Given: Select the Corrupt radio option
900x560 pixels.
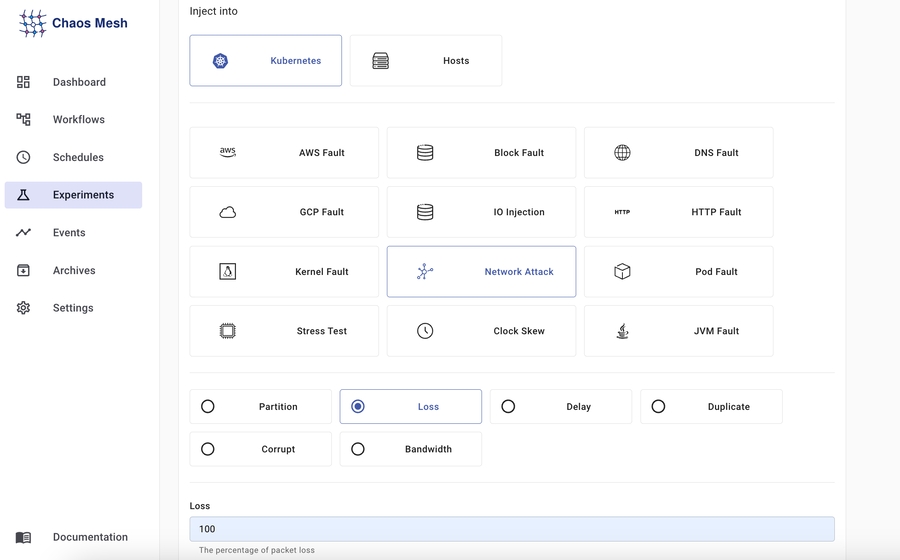Looking at the screenshot, I should [x=208, y=449].
